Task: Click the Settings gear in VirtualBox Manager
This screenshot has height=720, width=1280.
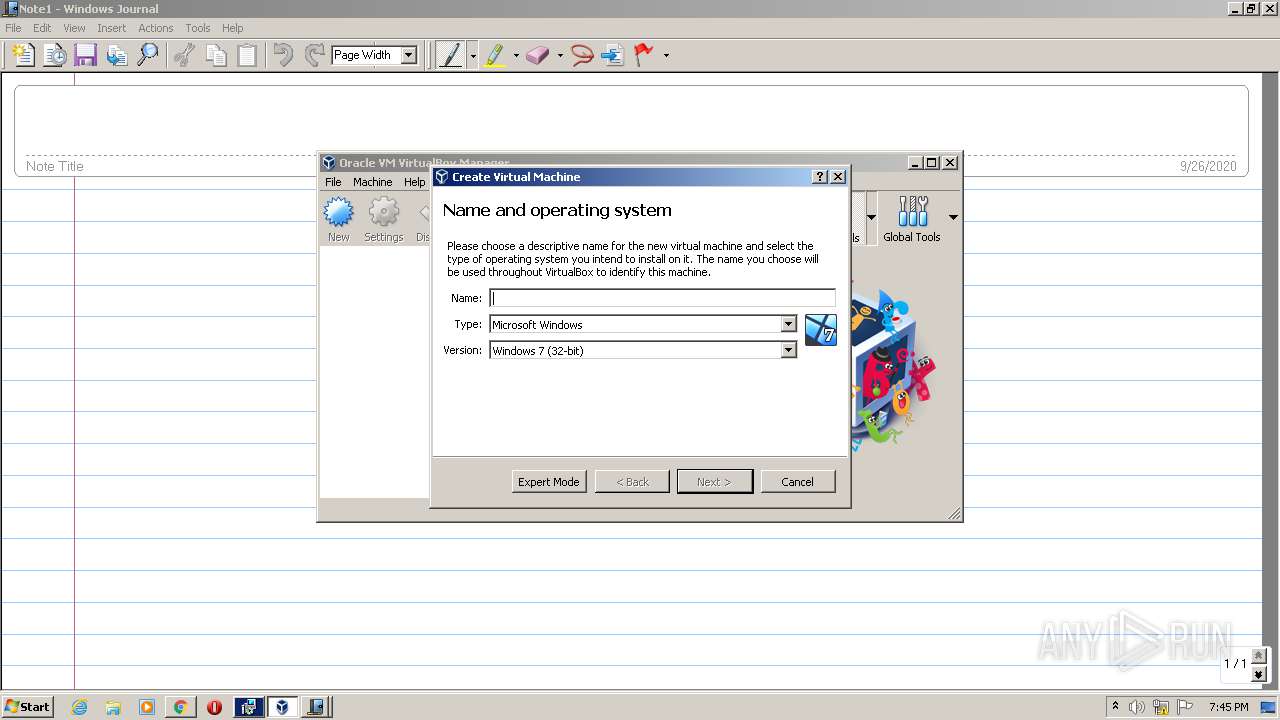Action: (x=384, y=219)
